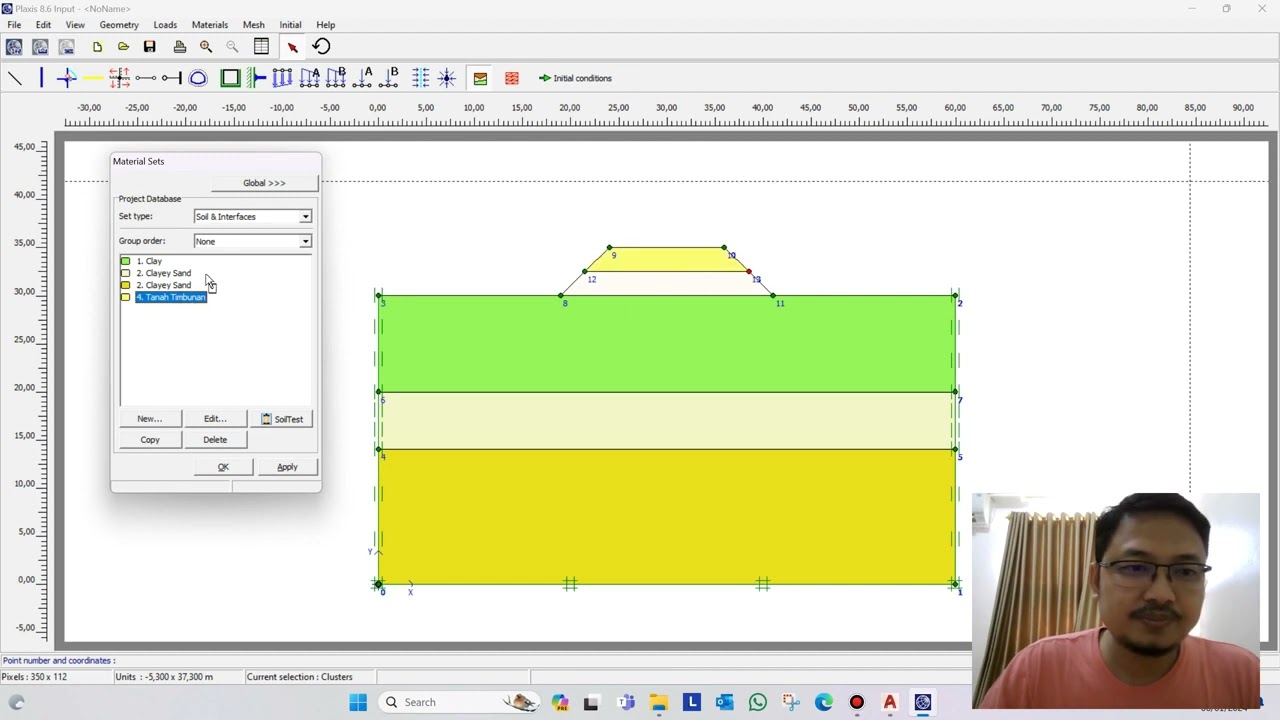Open the Edit menu
1280x720 pixels.
[43, 25]
